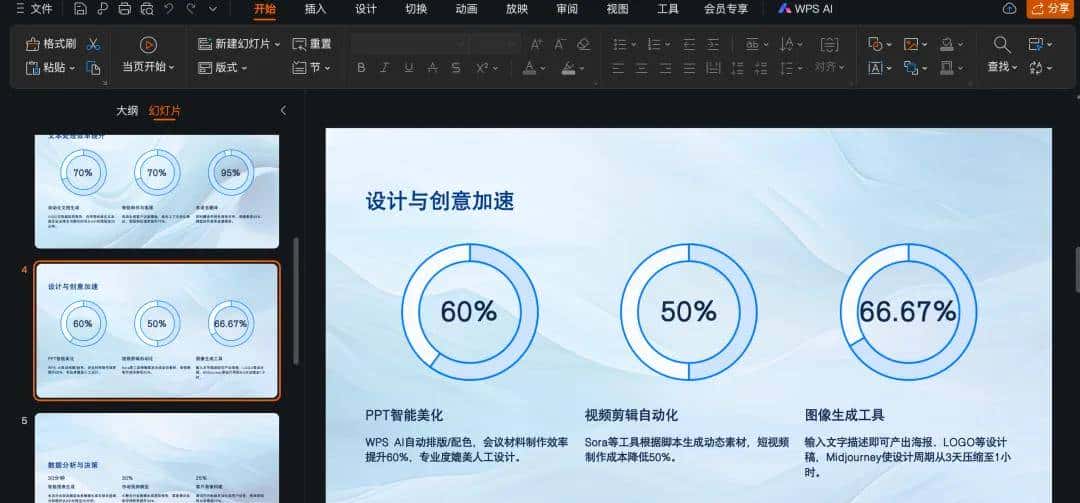The height and width of the screenshot is (503, 1080).
Task: Click the Align right paragraph icon
Action: [x=665, y=68]
